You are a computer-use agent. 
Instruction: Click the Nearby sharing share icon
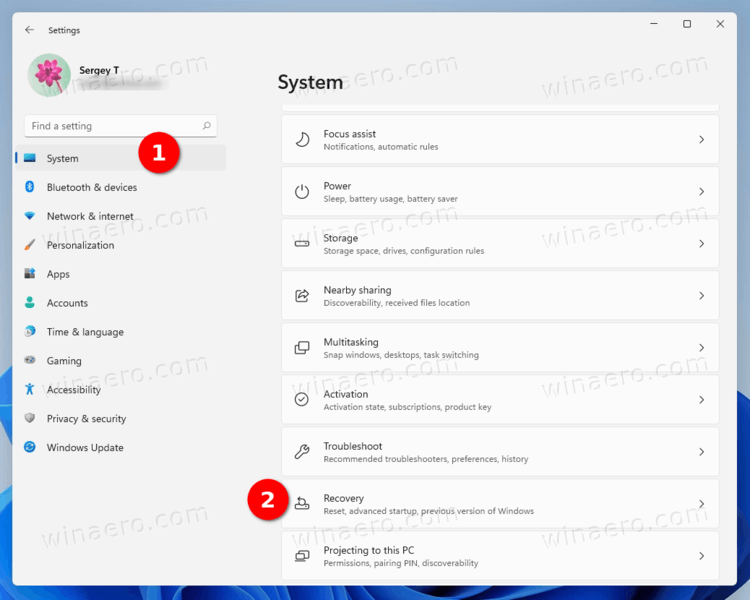click(x=302, y=296)
